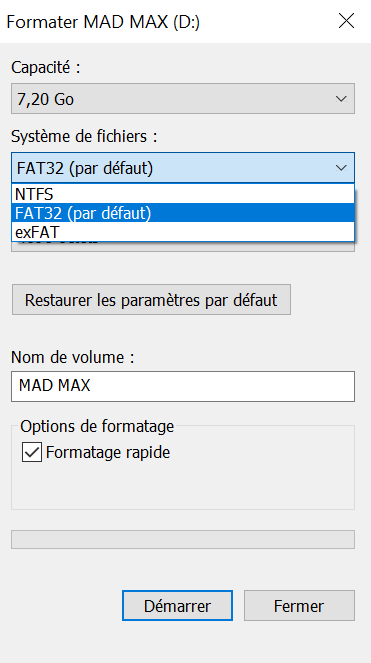
Task: Click the chevron arrow of the Capacité field
Action: [x=341, y=99]
